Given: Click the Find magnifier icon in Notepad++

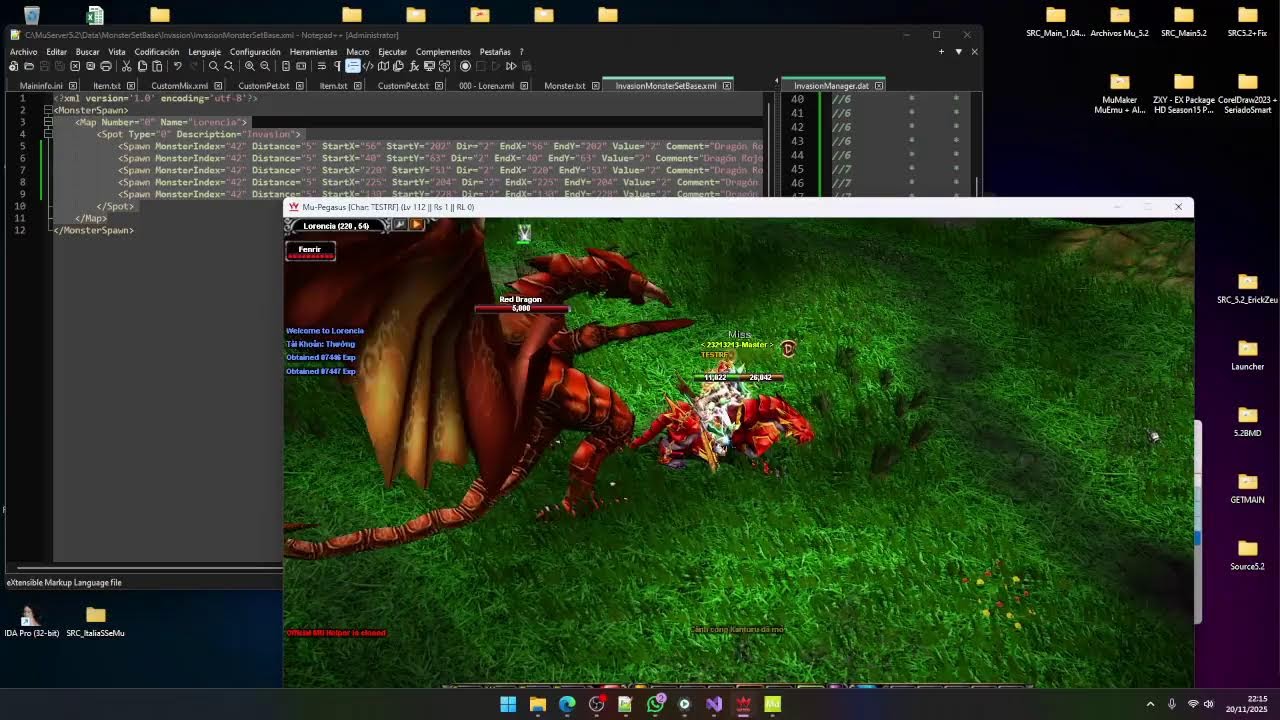Looking at the screenshot, I should (x=214, y=66).
